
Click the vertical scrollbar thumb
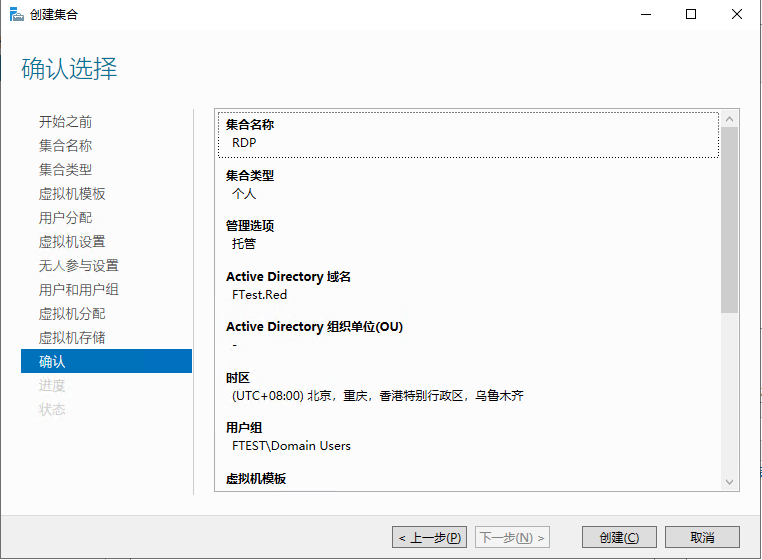click(x=729, y=220)
